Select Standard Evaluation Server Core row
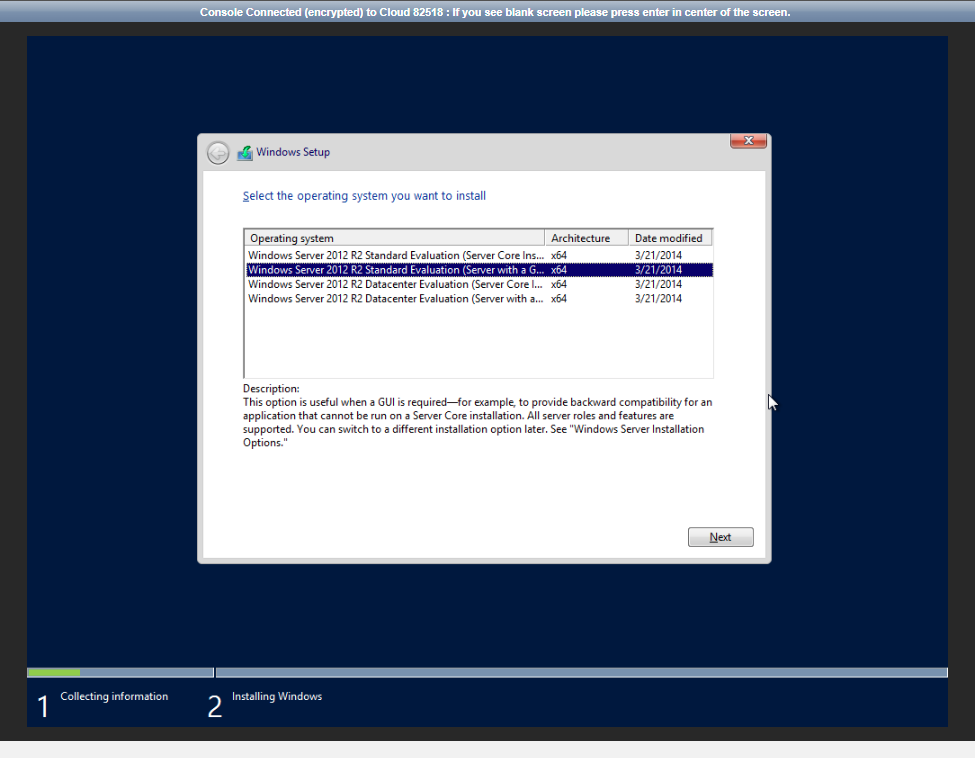 (x=479, y=255)
